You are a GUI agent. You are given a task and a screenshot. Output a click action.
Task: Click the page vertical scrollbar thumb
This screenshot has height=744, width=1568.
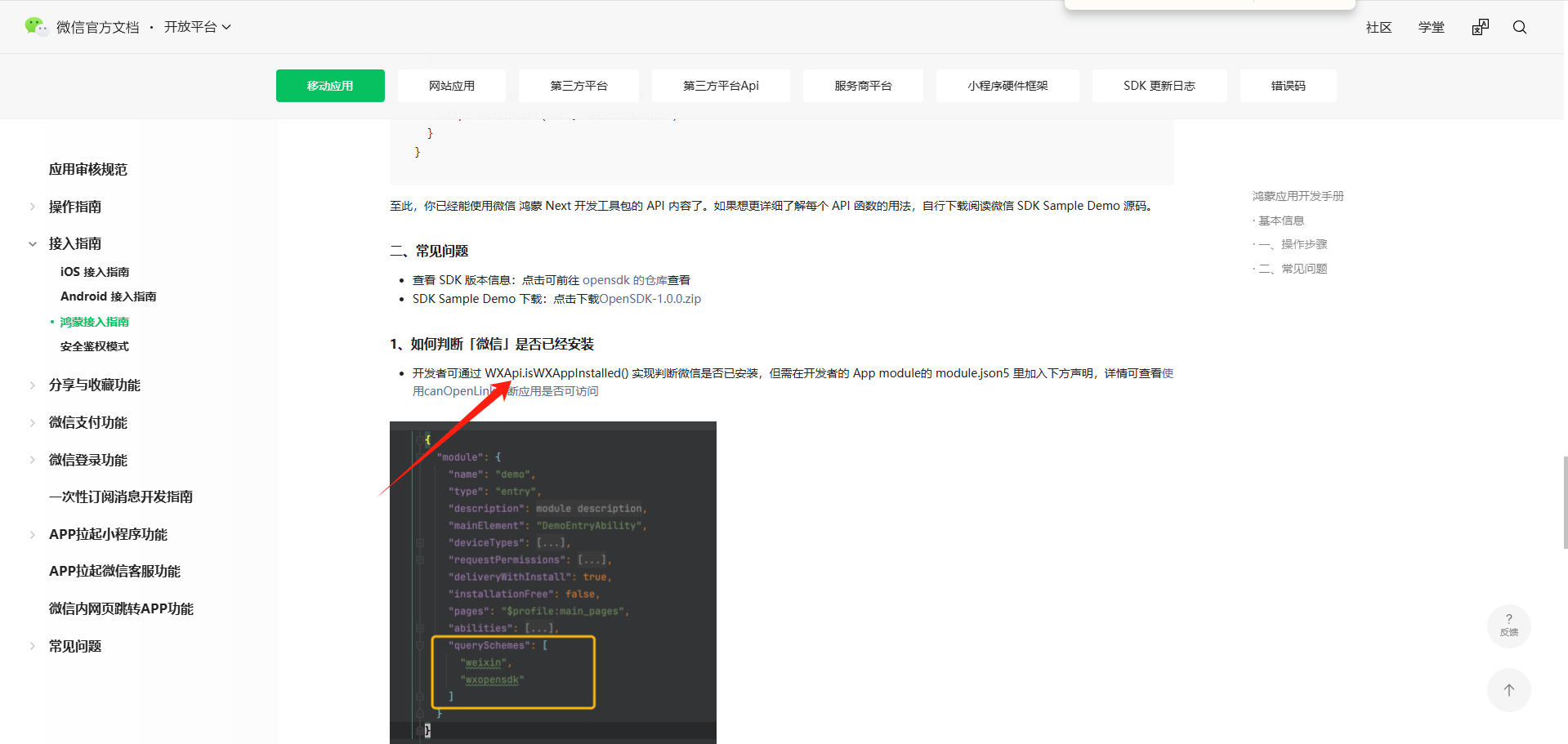[x=1565, y=502]
